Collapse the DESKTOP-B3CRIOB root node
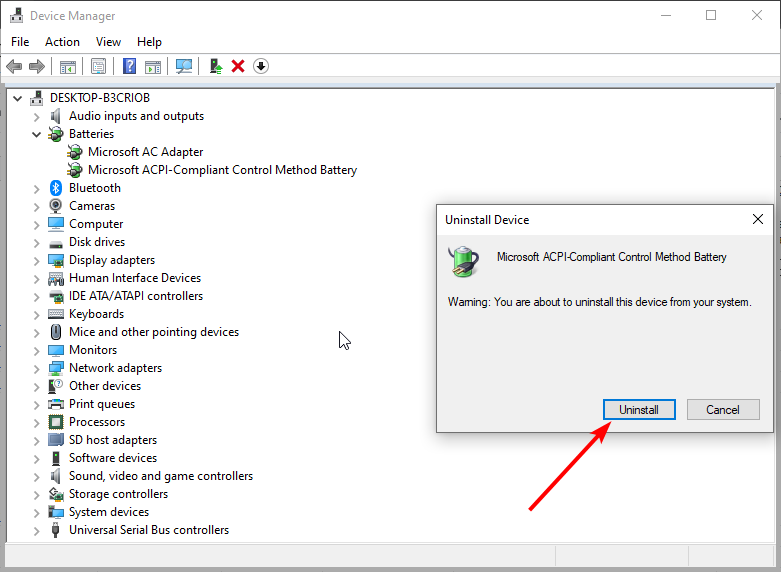Viewport: 781px width, 572px height. 18,98
